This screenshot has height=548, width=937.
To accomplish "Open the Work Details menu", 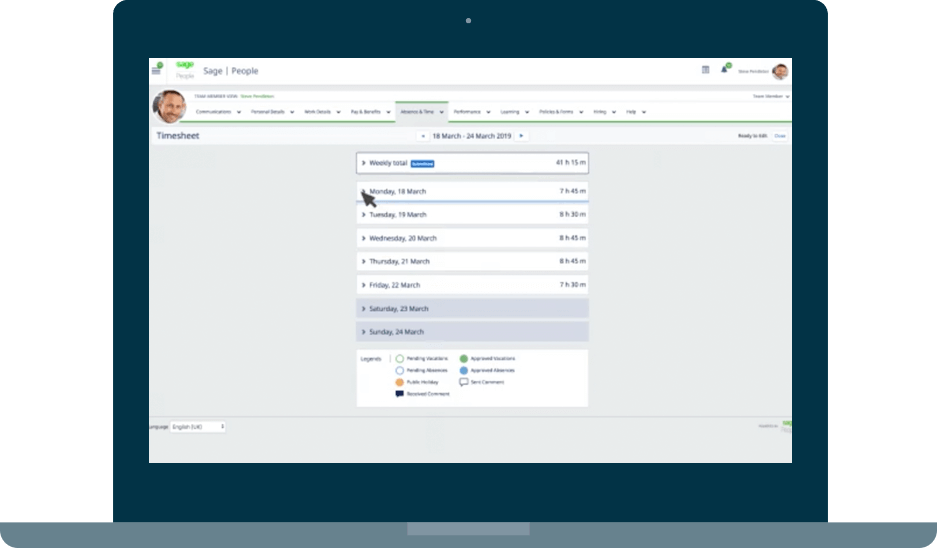I will [x=322, y=112].
